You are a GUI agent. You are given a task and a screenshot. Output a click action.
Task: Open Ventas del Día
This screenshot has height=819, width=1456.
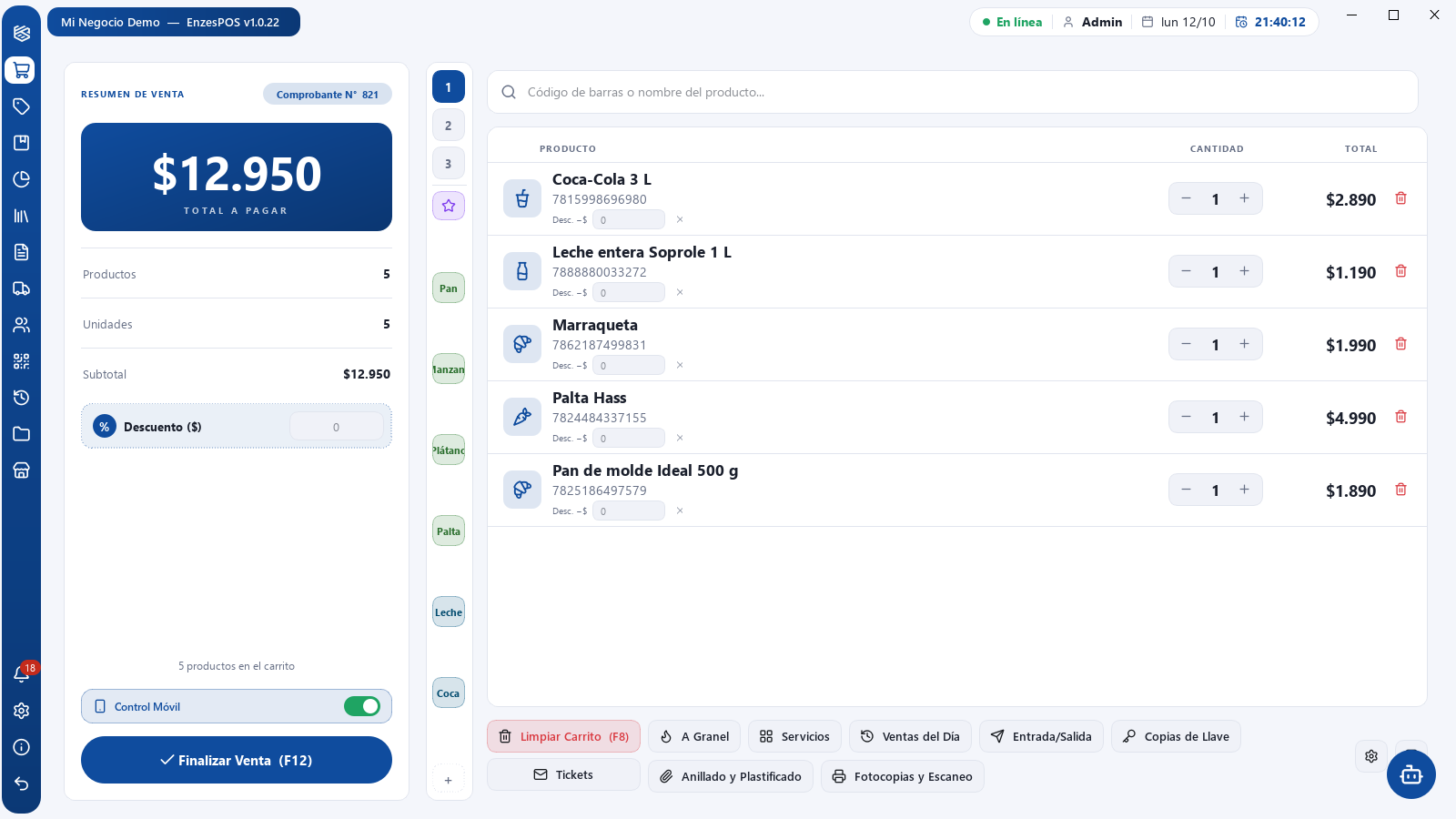[x=910, y=736]
